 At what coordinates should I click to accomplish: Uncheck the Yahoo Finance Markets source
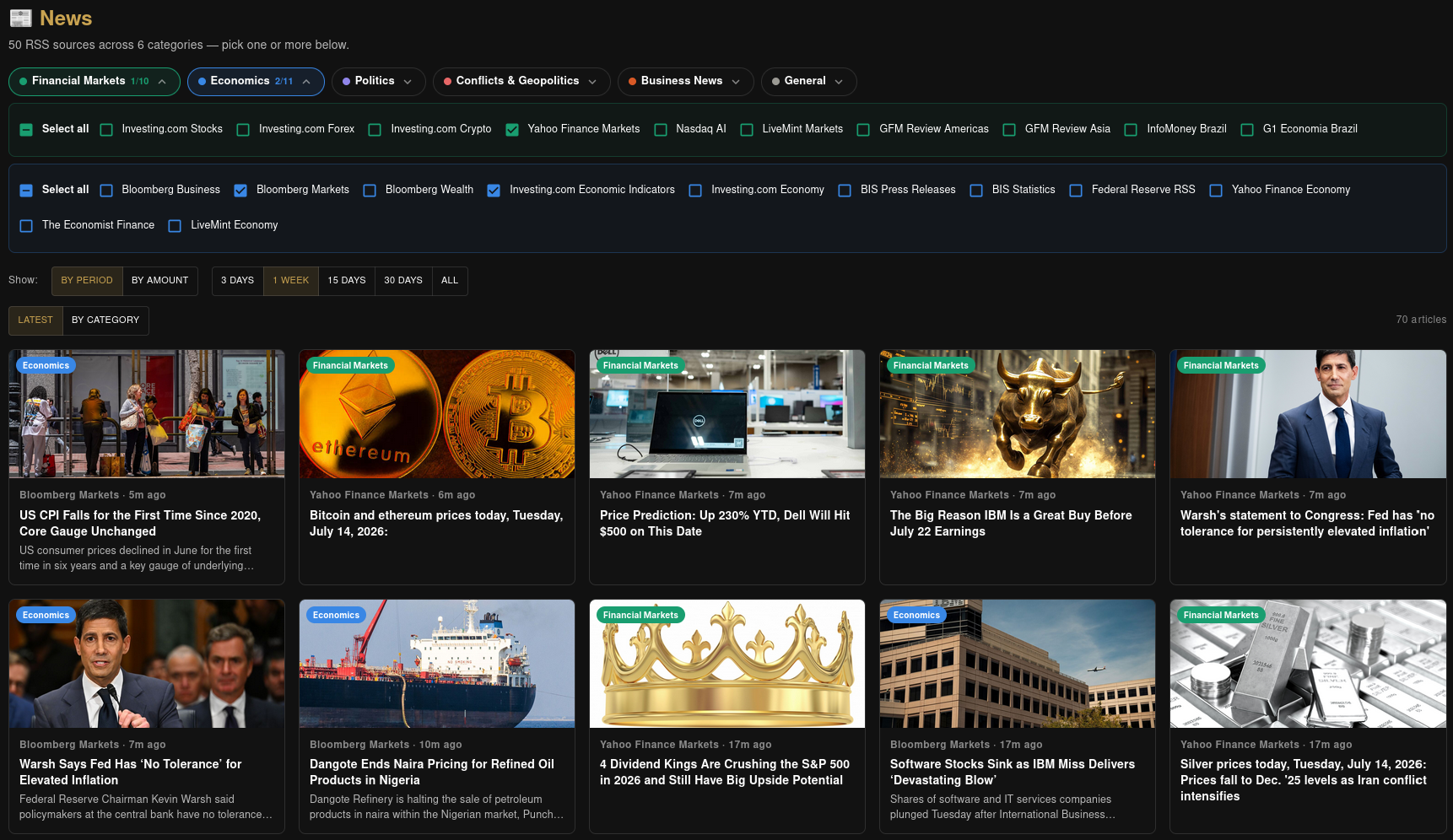(512, 129)
